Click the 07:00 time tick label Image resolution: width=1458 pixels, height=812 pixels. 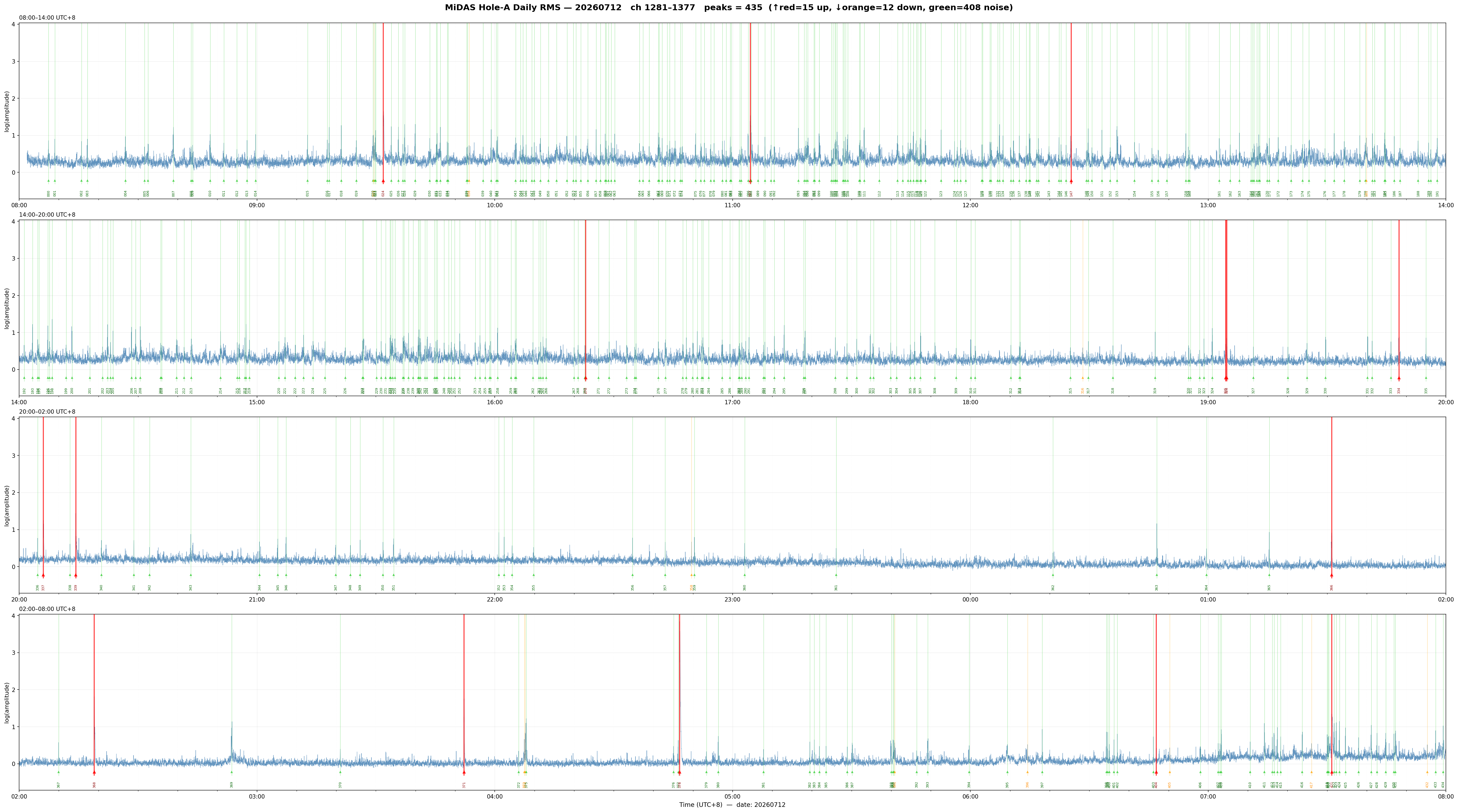1208,797
